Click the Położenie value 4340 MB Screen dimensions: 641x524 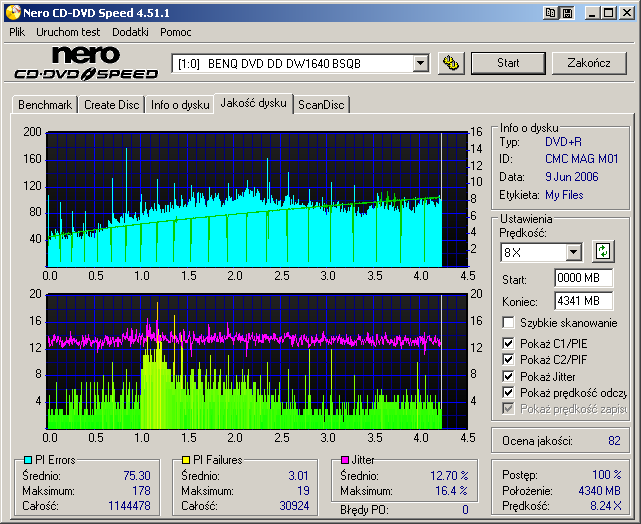click(600, 490)
